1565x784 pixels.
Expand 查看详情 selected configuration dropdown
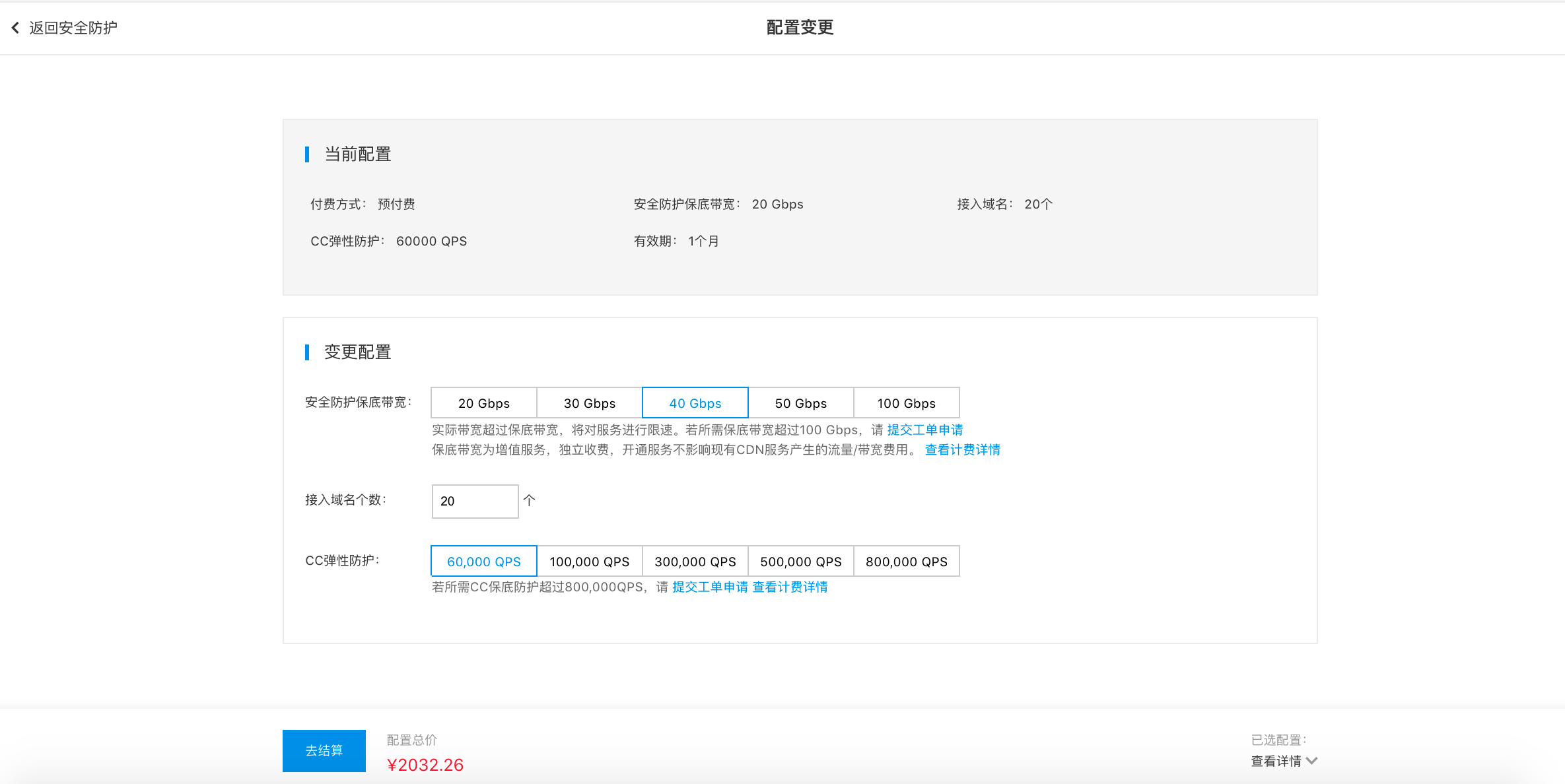point(1284,761)
